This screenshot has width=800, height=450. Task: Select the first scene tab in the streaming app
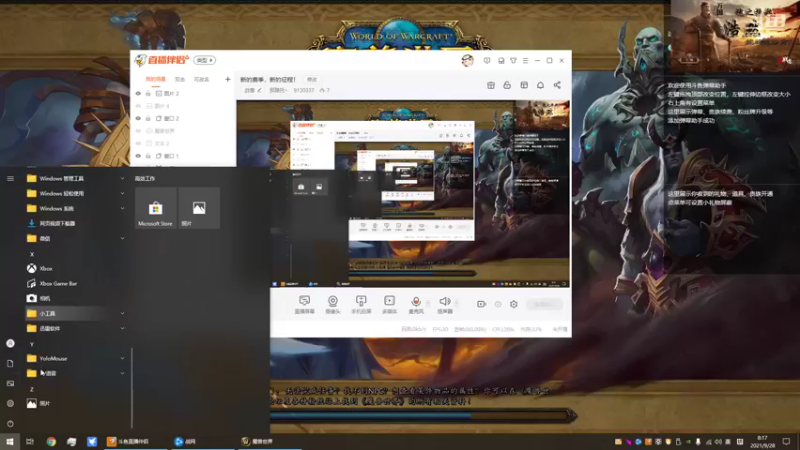(155, 79)
